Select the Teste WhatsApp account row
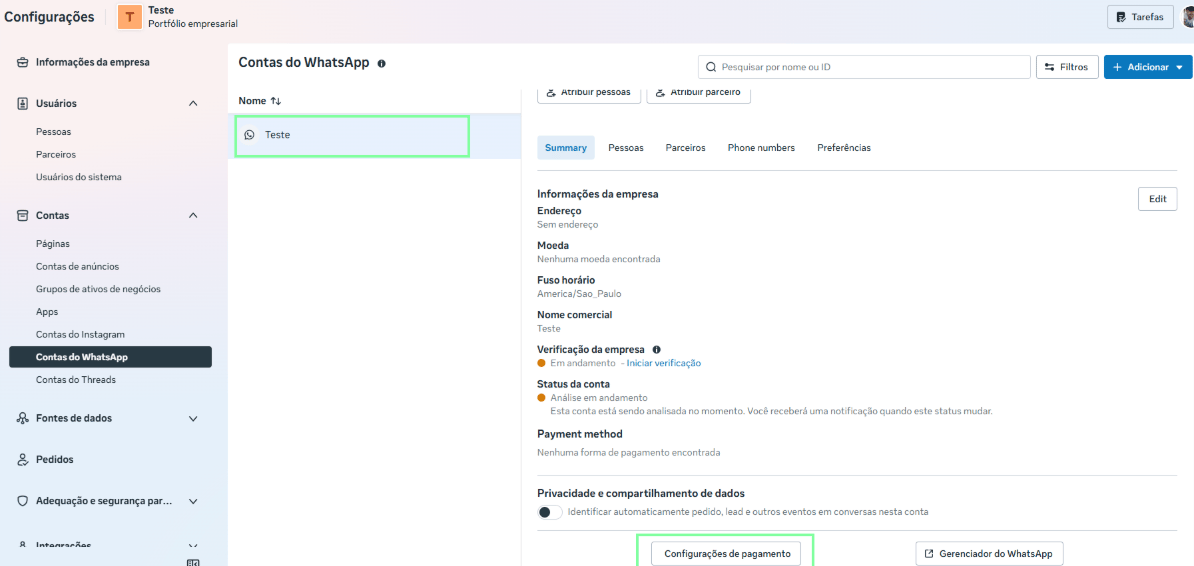This screenshot has width=1194, height=566. (374, 136)
